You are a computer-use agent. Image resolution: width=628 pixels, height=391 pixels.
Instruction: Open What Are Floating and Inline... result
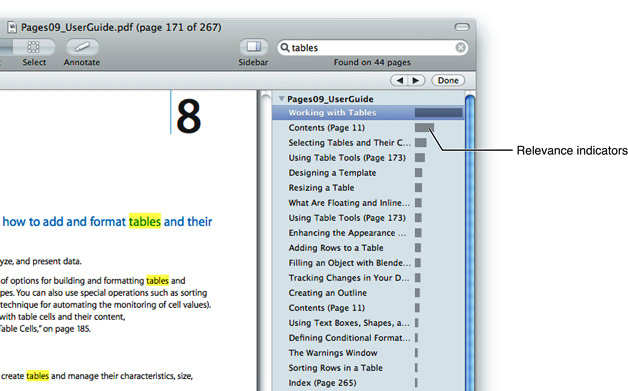pyautogui.click(x=368, y=203)
